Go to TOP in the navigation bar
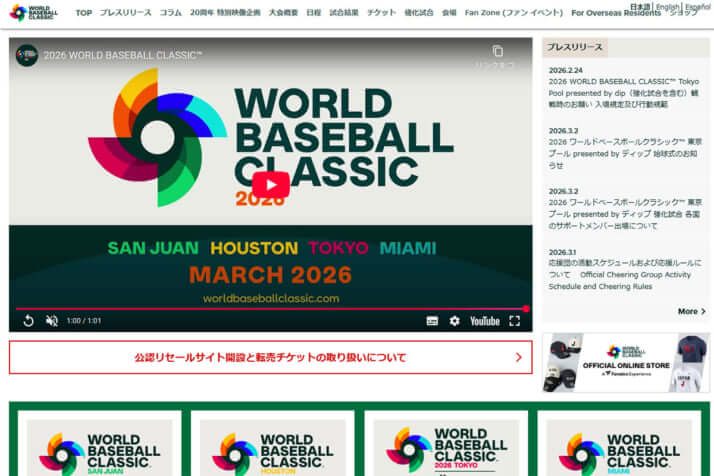This screenshot has height=476, width=714. pyautogui.click(x=84, y=13)
